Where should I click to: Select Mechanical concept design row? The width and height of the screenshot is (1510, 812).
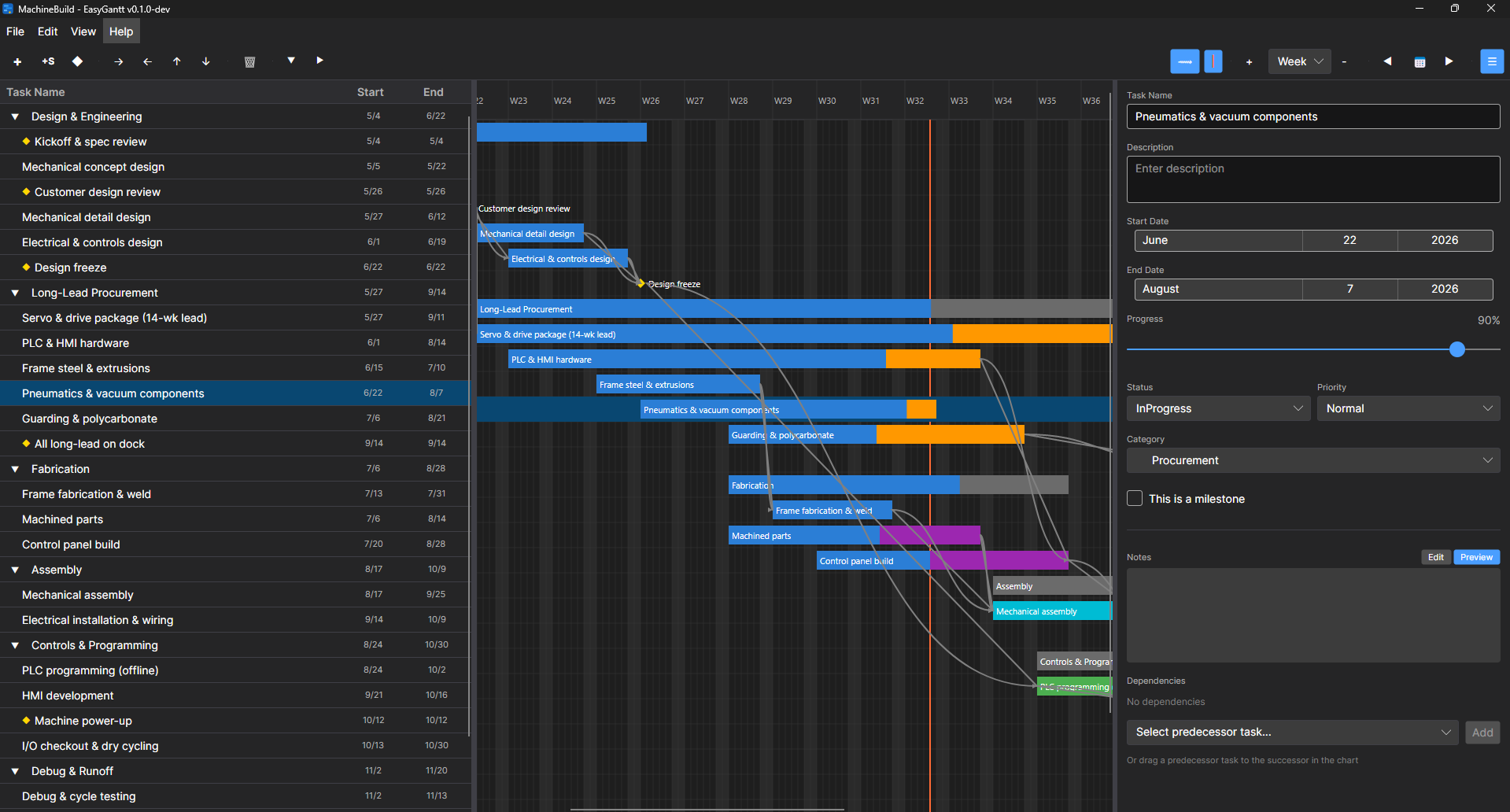pos(234,167)
